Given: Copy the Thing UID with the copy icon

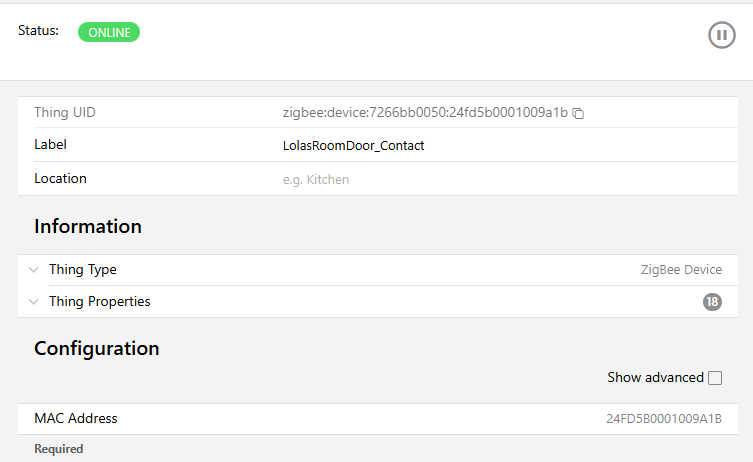Looking at the screenshot, I should coord(579,114).
